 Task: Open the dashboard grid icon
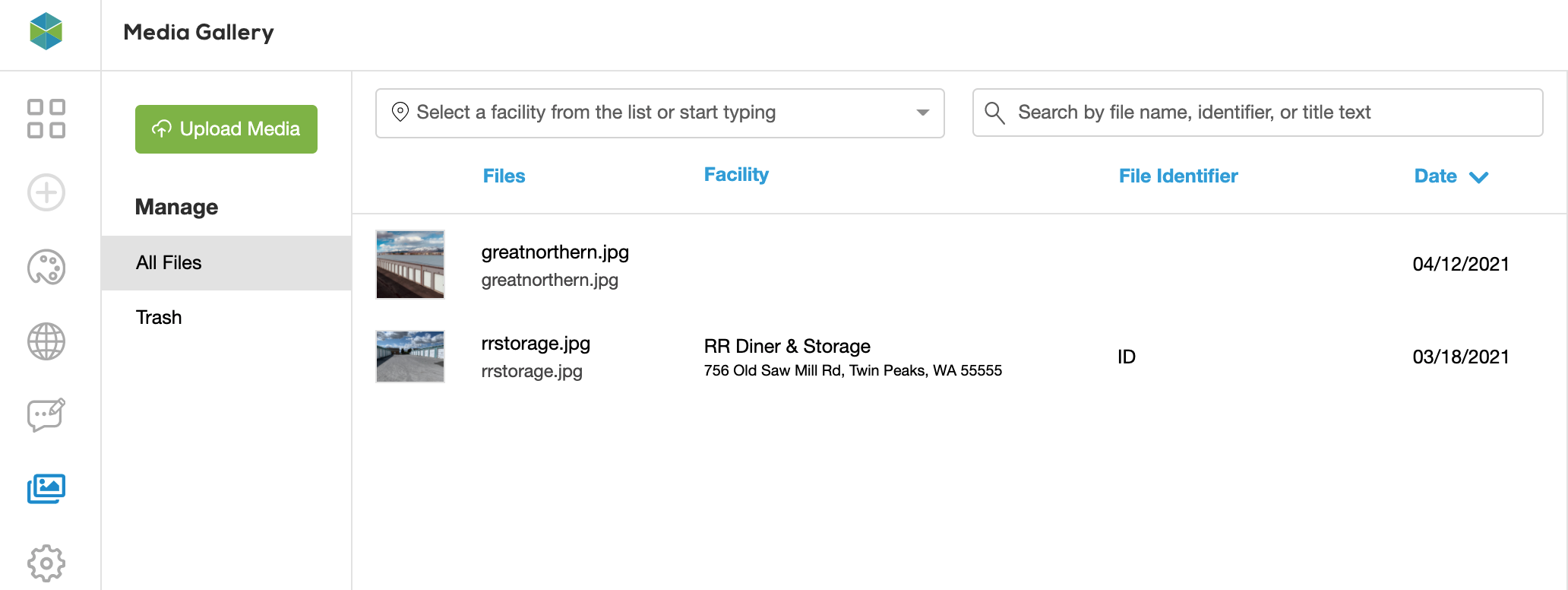coord(46,119)
